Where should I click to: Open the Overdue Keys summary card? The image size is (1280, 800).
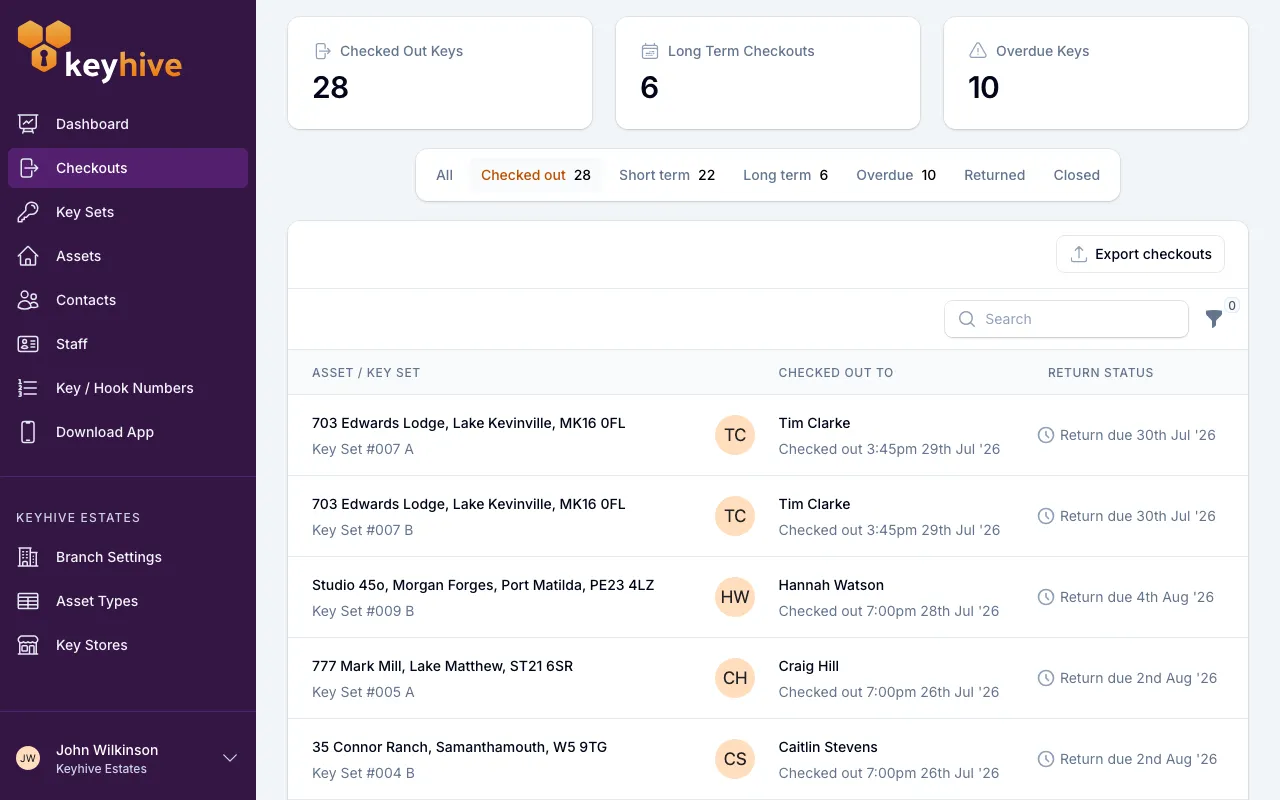1096,73
